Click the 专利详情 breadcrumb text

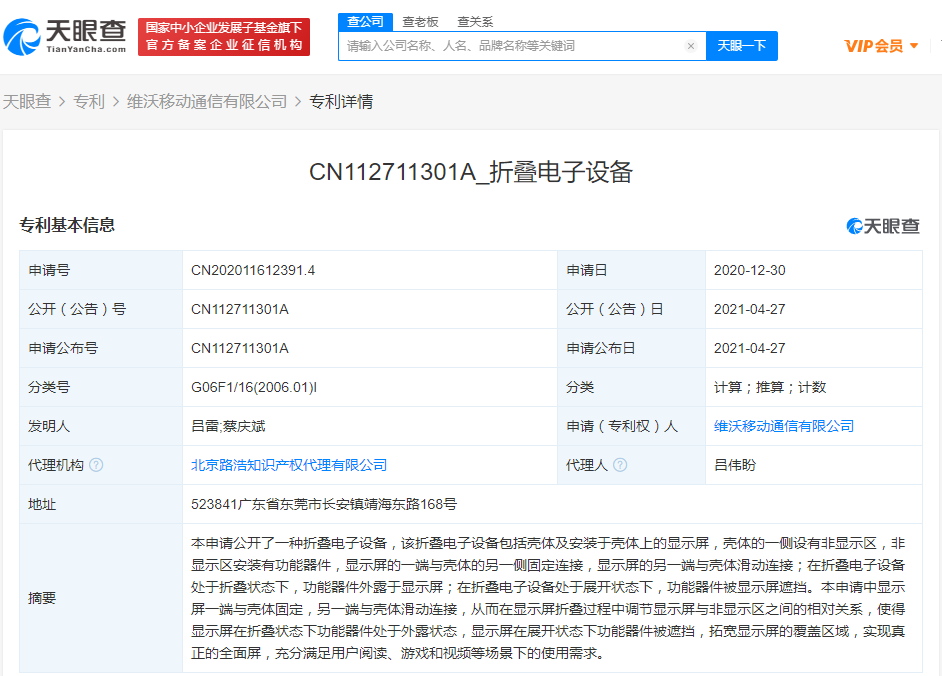pyautogui.click(x=341, y=102)
